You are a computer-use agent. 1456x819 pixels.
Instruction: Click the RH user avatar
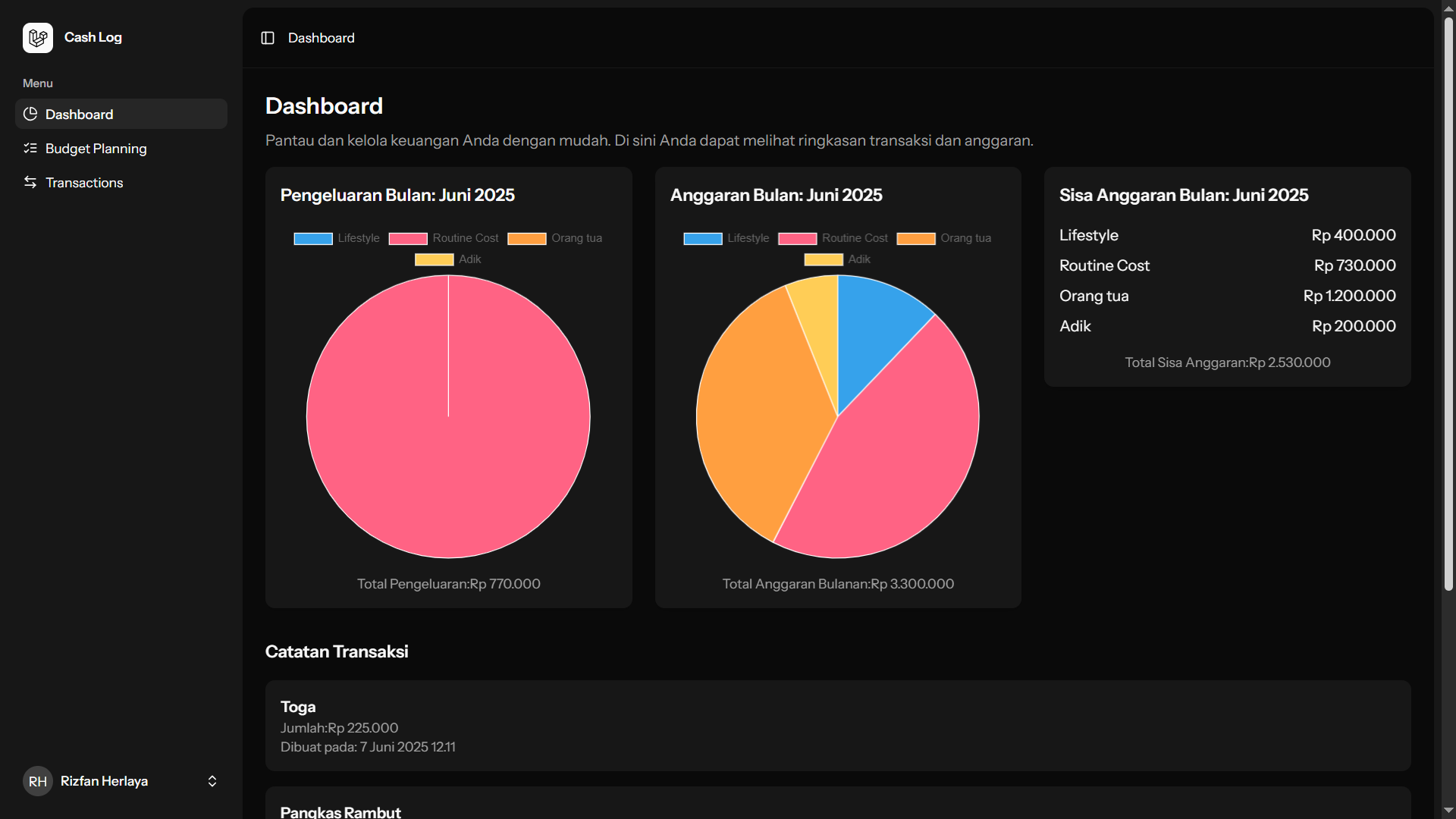(38, 781)
